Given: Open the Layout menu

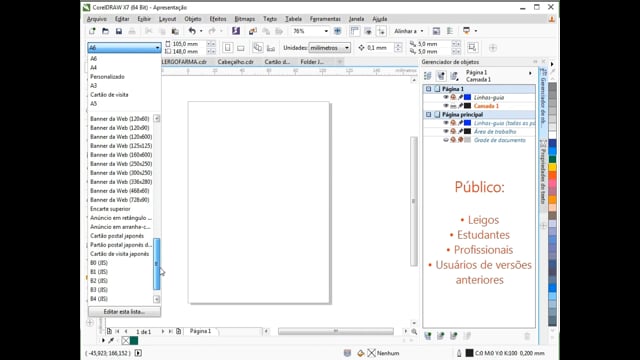Looking at the screenshot, I should pos(167,19).
